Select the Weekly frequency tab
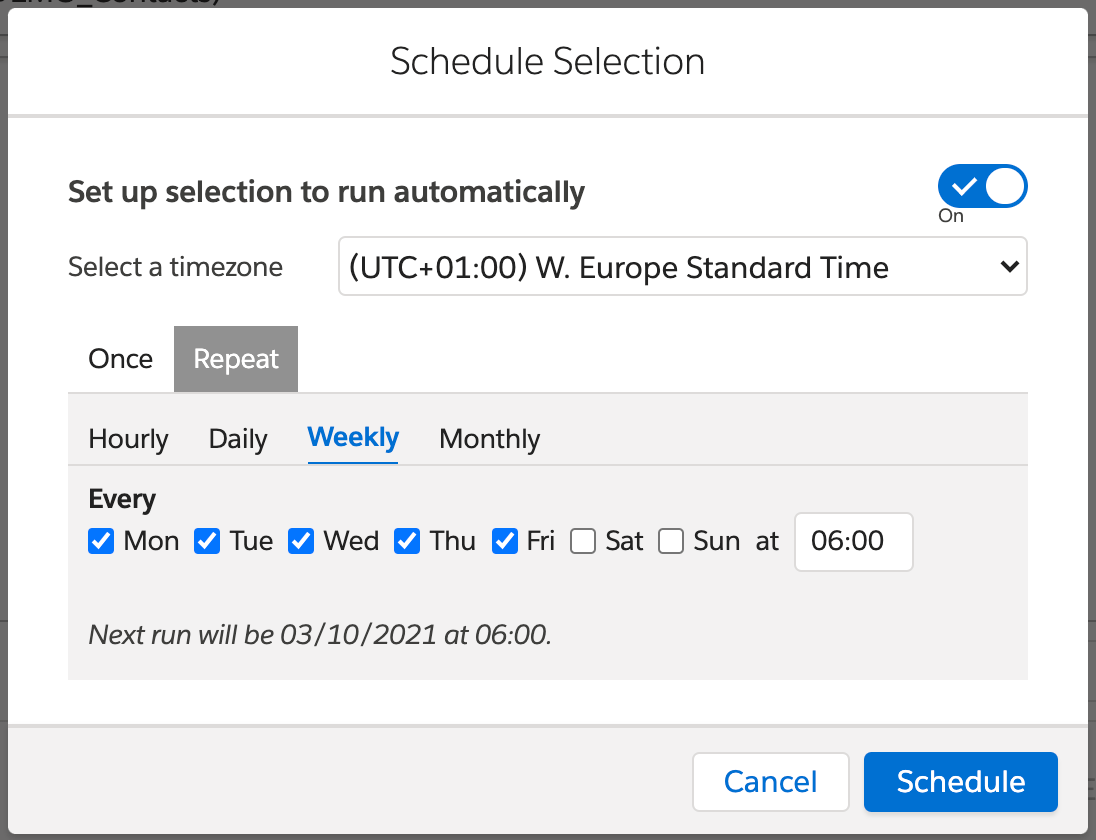The width and height of the screenshot is (1096, 840). [353, 438]
